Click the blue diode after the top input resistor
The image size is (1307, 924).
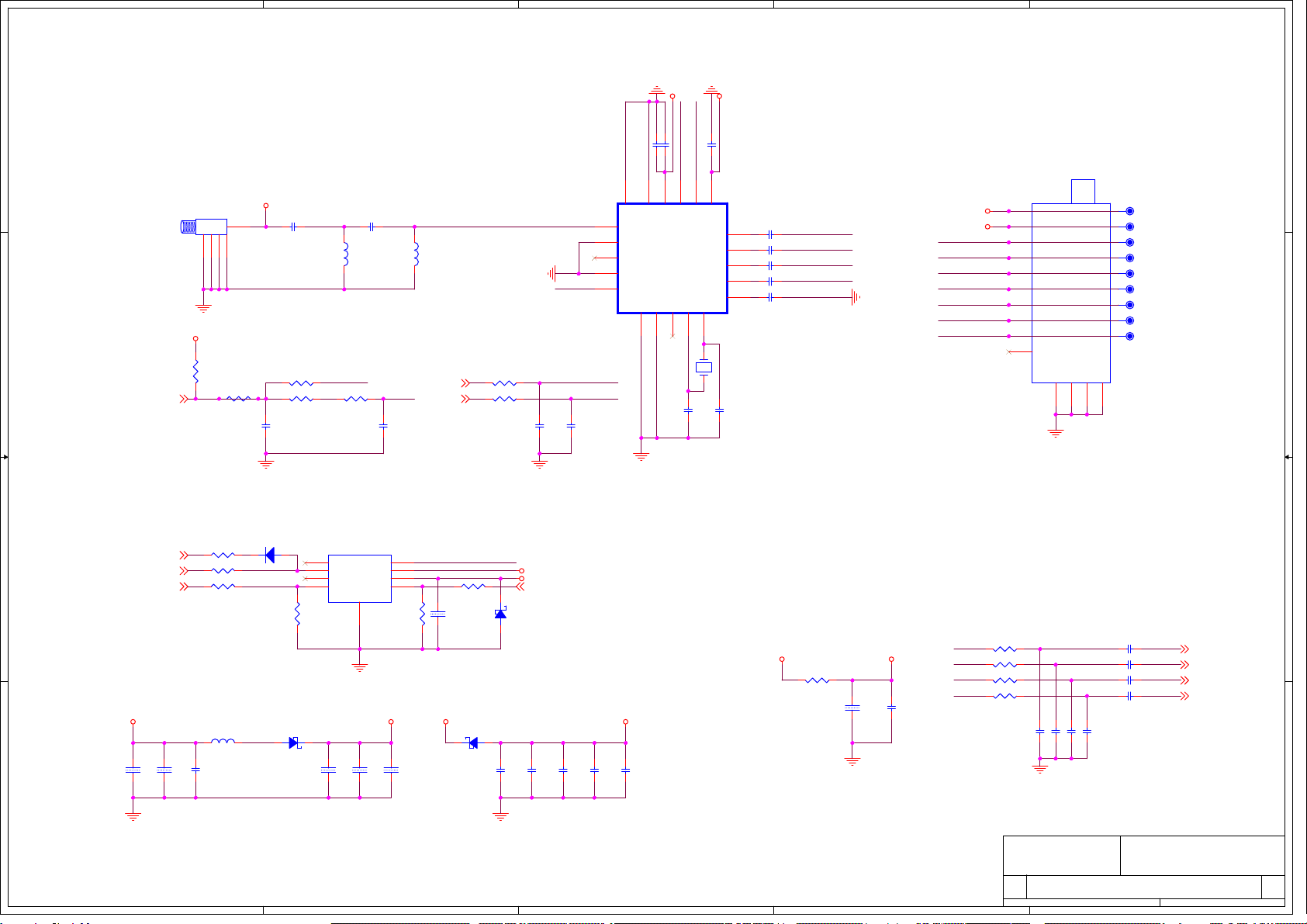[x=269, y=555]
